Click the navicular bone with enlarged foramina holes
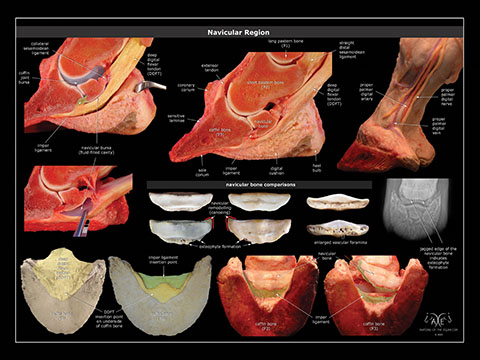Image resolution: width=480 pixels, height=360 pixels. coord(337,228)
